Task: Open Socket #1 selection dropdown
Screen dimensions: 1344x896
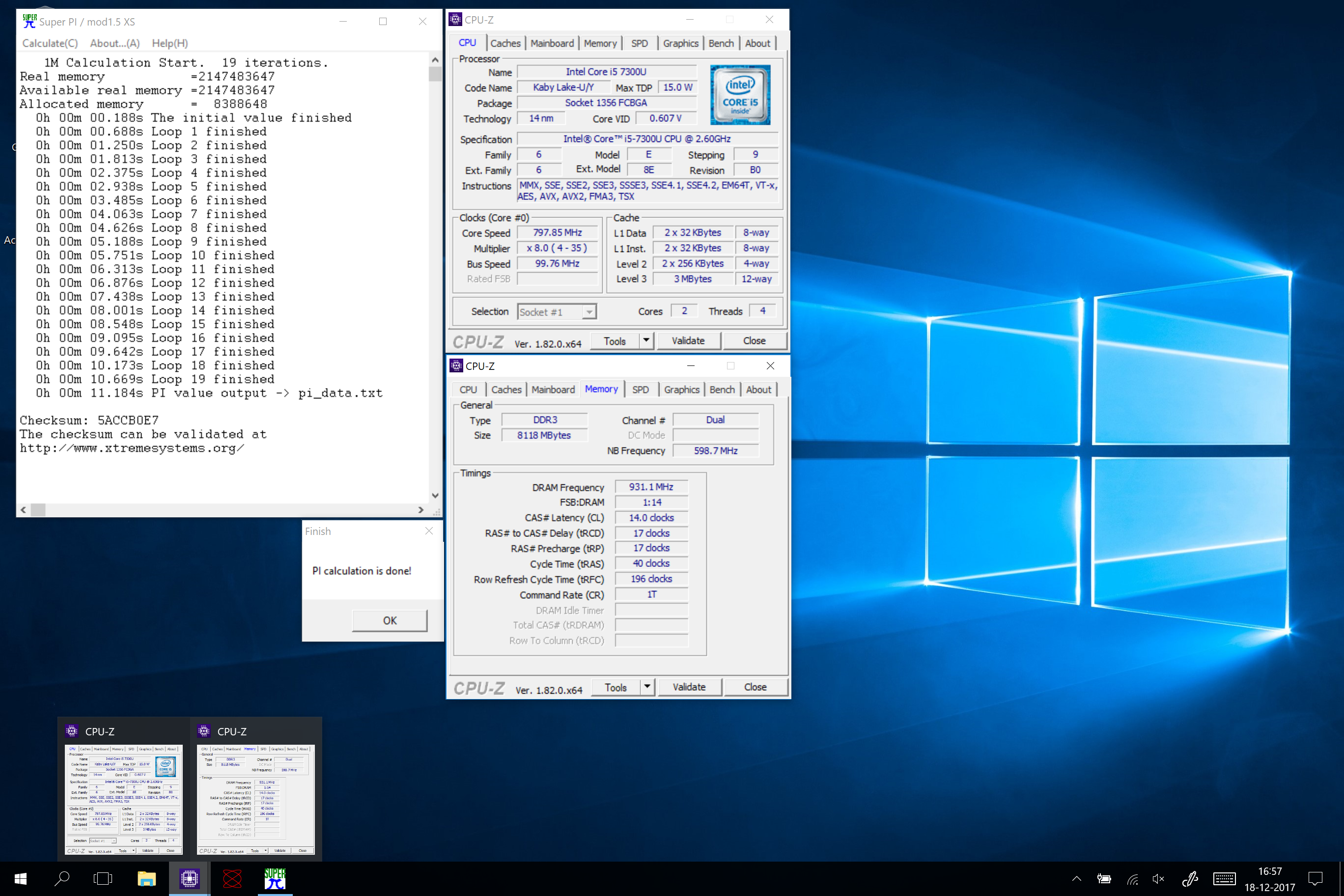Action: tap(557, 312)
